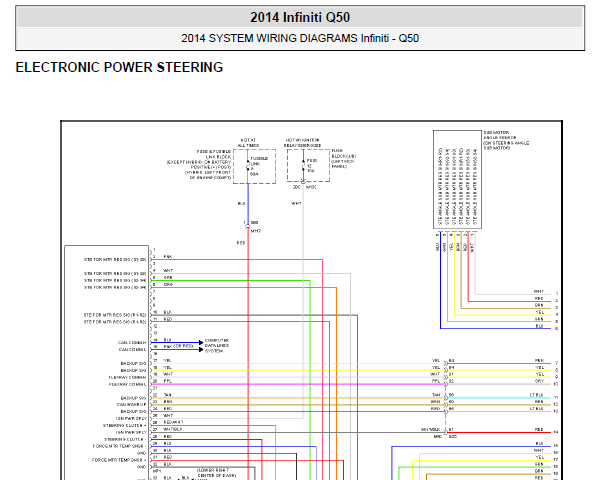The image size is (605, 480).
Task: Select the "WHT/BLK" wire label at pin 27
Action: (172, 429)
